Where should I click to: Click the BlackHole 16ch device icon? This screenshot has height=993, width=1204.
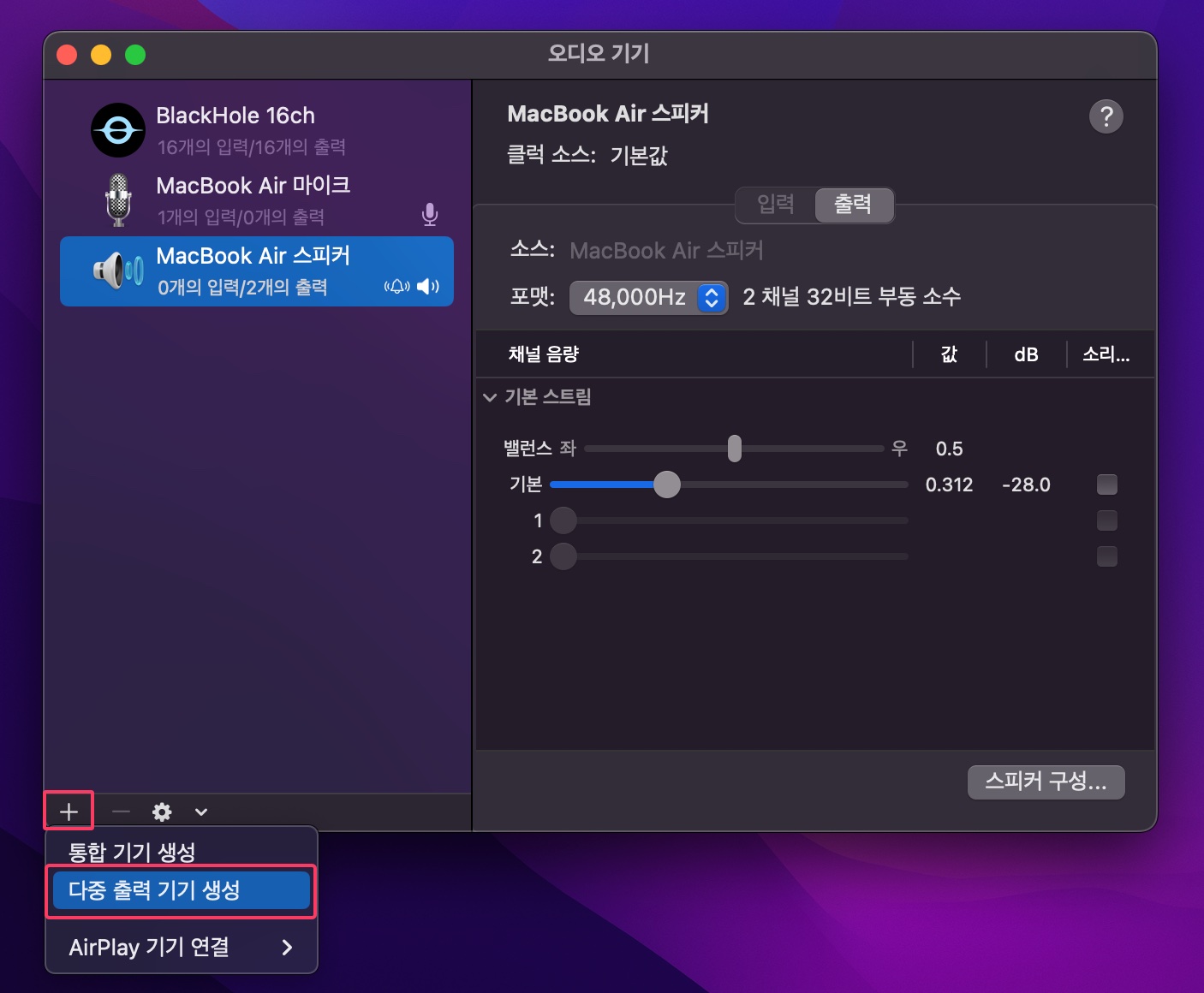pyautogui.click(x=118, y=130)
